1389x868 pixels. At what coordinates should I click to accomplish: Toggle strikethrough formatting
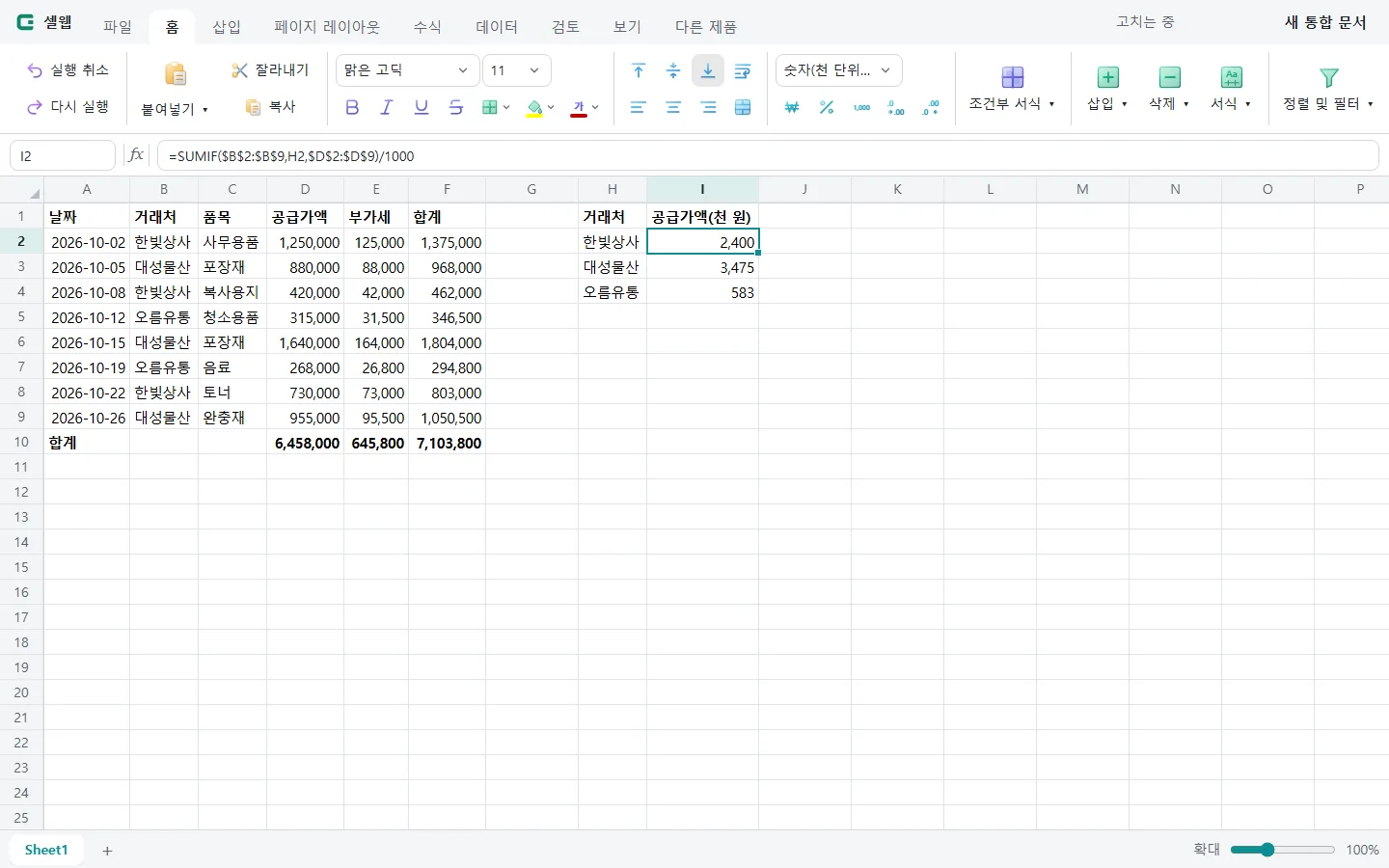point(456,108)
